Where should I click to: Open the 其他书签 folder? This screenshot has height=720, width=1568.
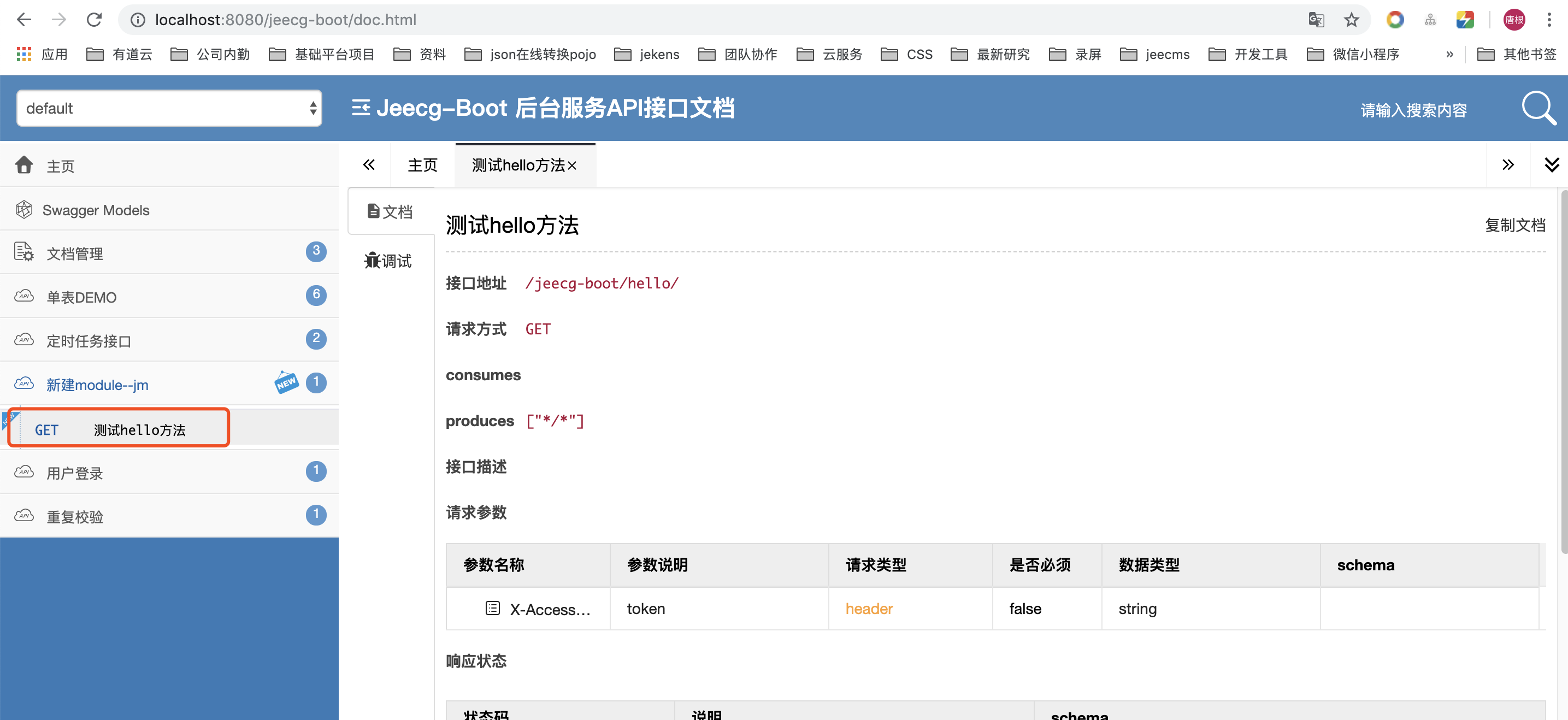(1516, 55)
